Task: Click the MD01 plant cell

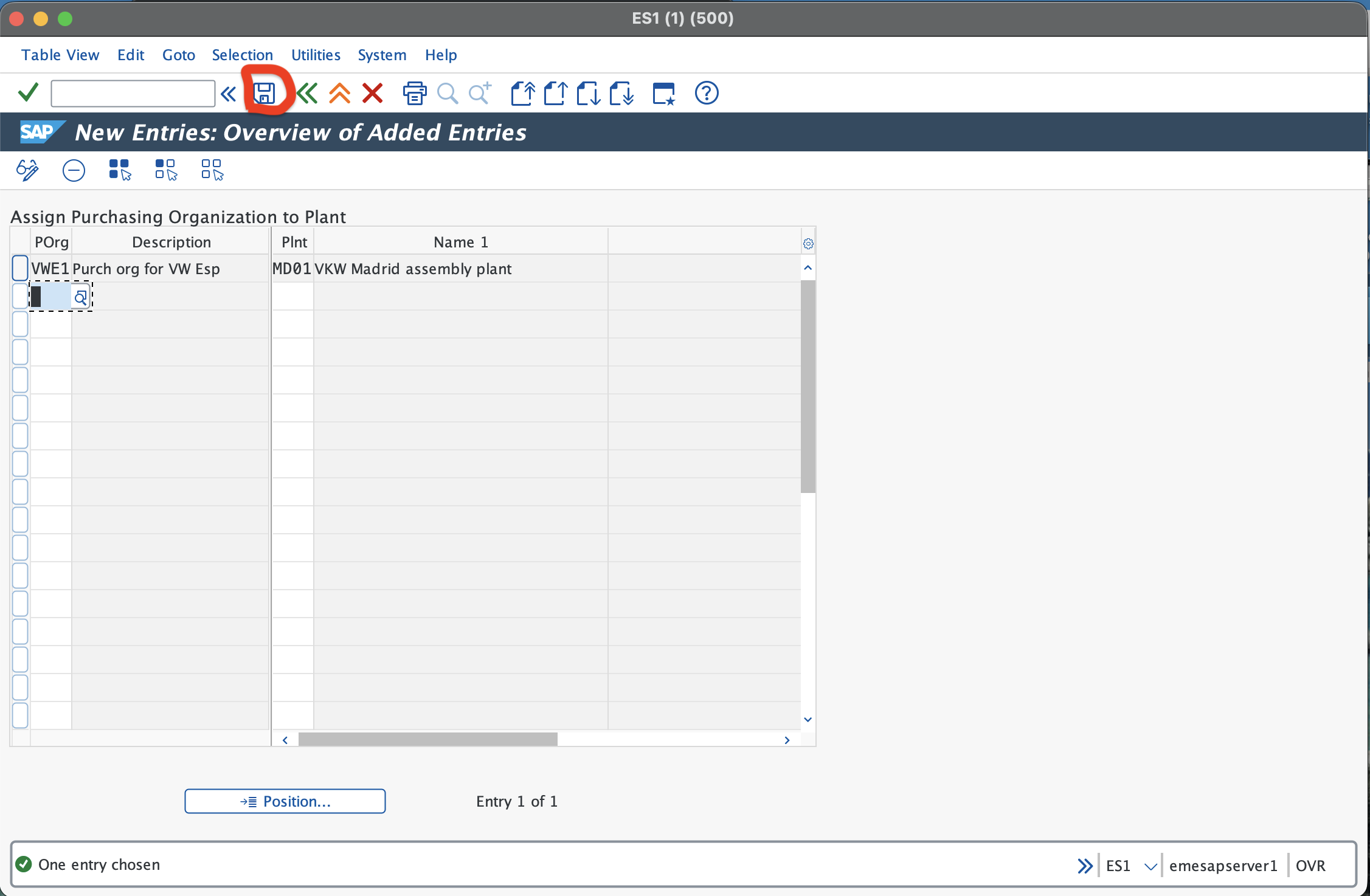Action: pos(292,269)
